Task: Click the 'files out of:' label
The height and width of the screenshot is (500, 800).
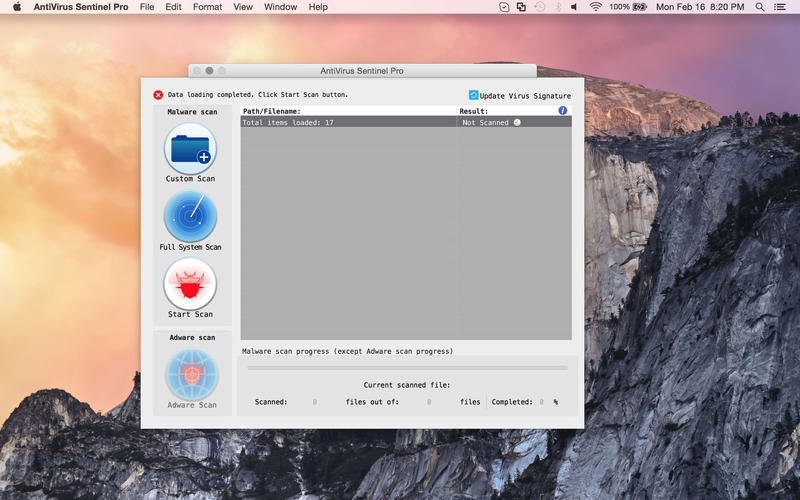Action: tap(372, 402)
